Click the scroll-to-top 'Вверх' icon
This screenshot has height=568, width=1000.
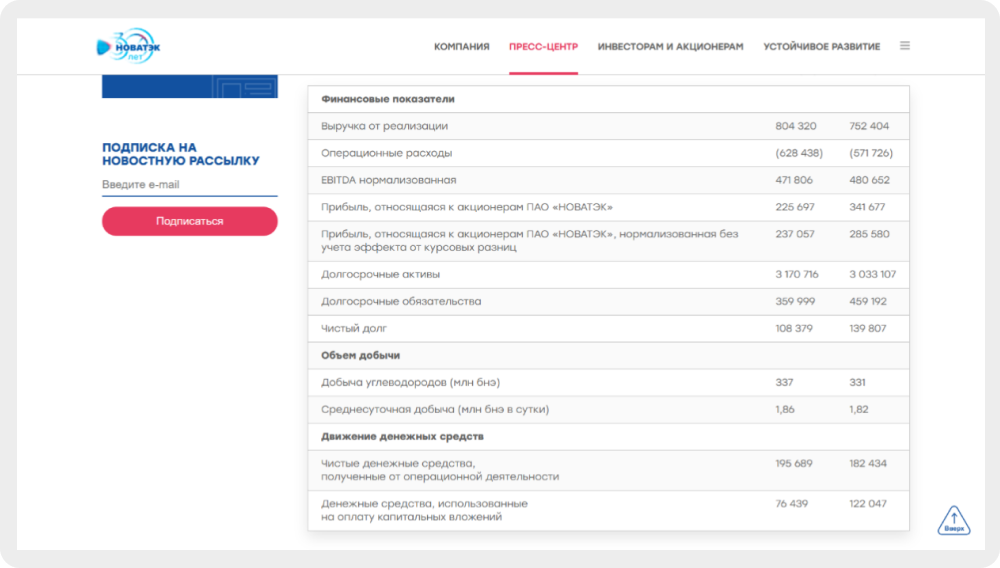953,520
